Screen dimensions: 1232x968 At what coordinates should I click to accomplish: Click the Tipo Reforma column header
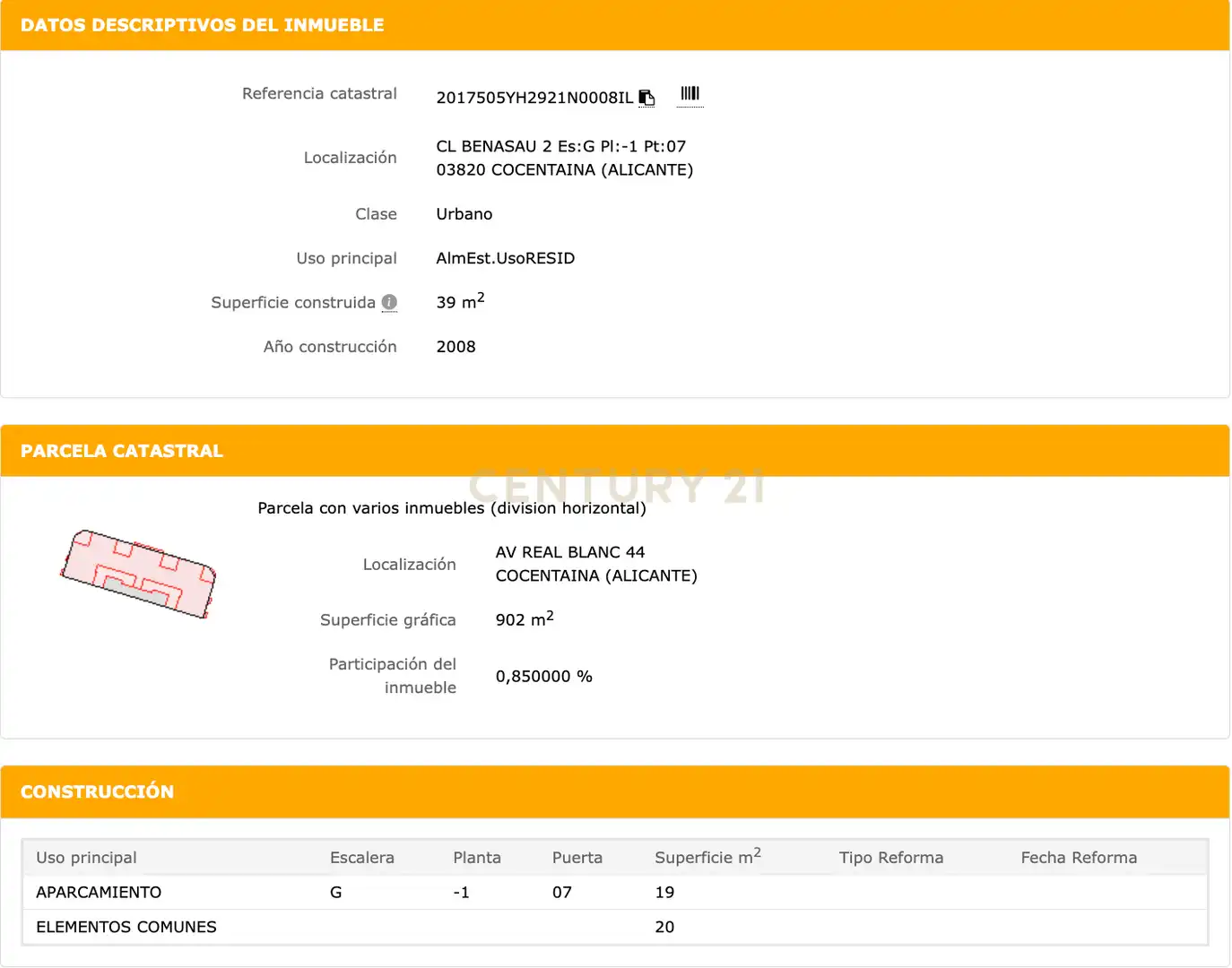[x=891, y=858]
